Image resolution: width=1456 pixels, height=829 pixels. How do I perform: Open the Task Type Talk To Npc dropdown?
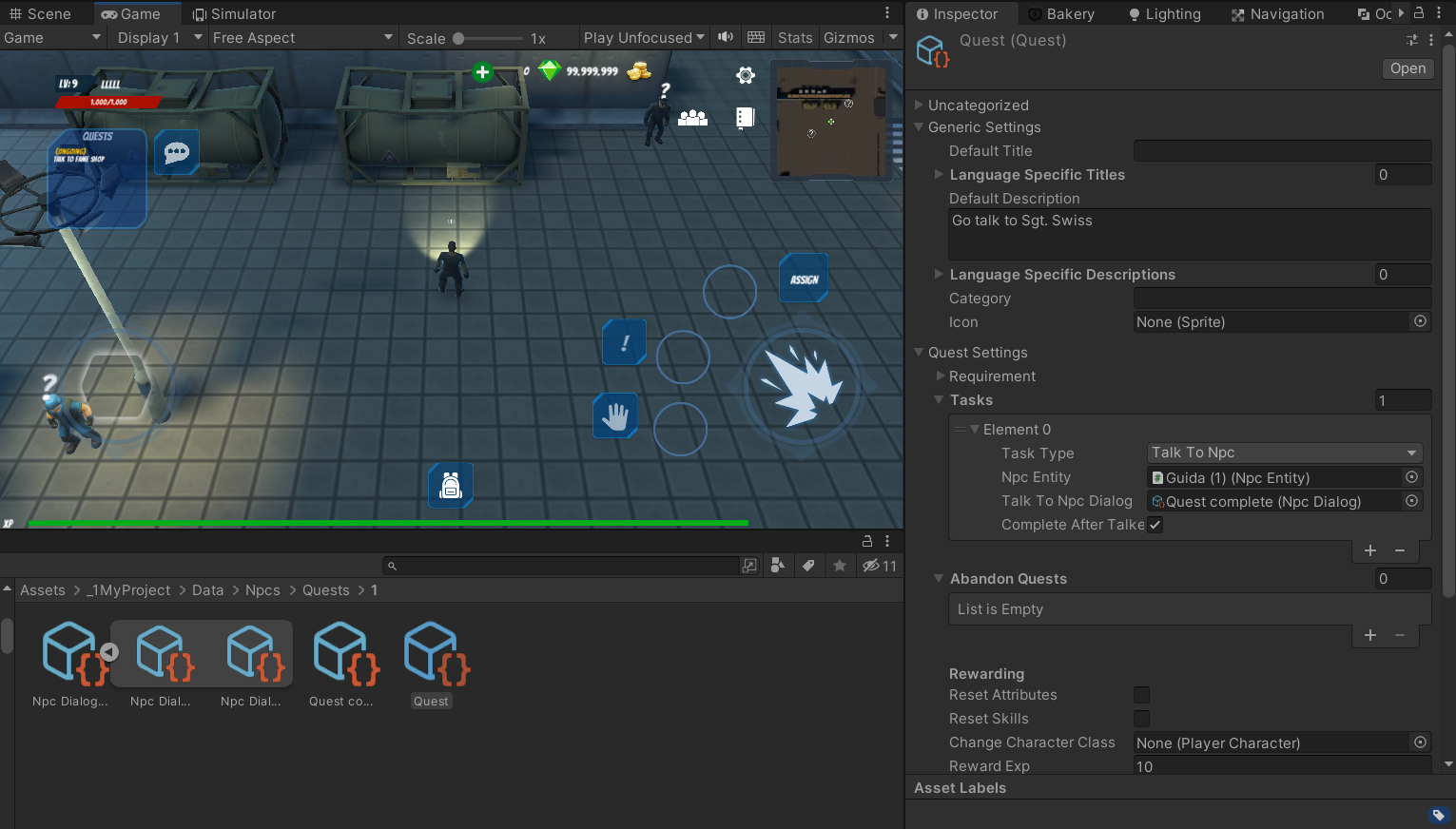(x=1285, y=453)
